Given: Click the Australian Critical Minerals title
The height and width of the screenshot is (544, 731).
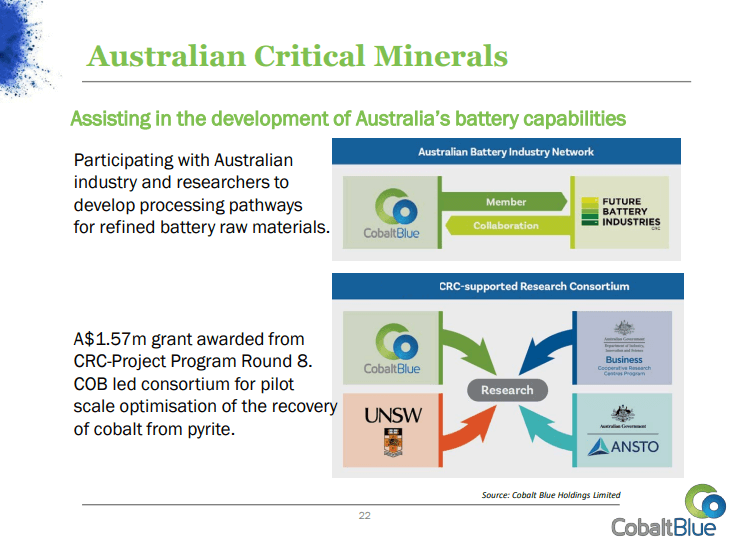Looking at the screenshot, I should [297, 56].
